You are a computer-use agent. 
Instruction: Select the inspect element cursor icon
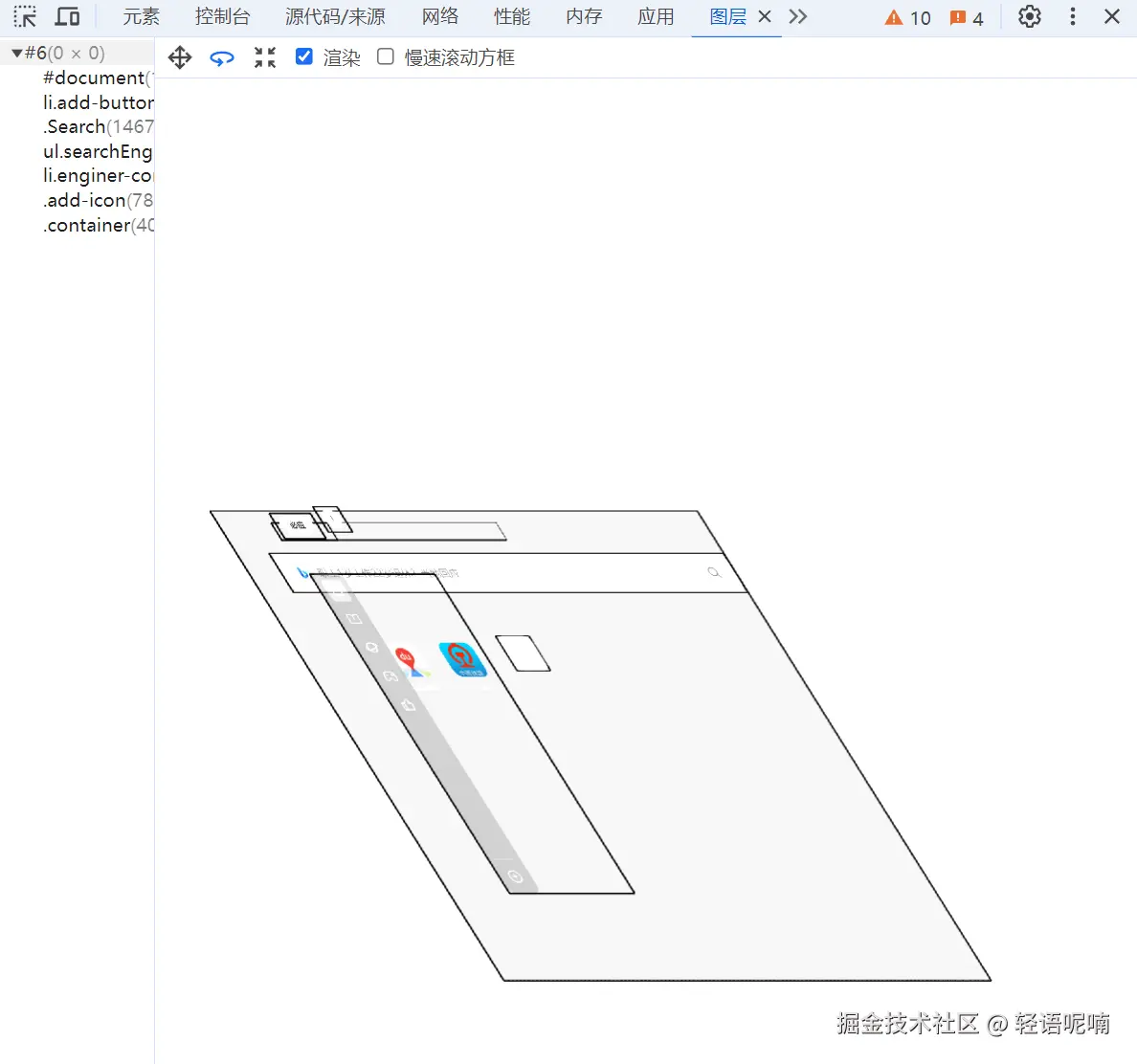pyautogui.click(x=25, y=16)
